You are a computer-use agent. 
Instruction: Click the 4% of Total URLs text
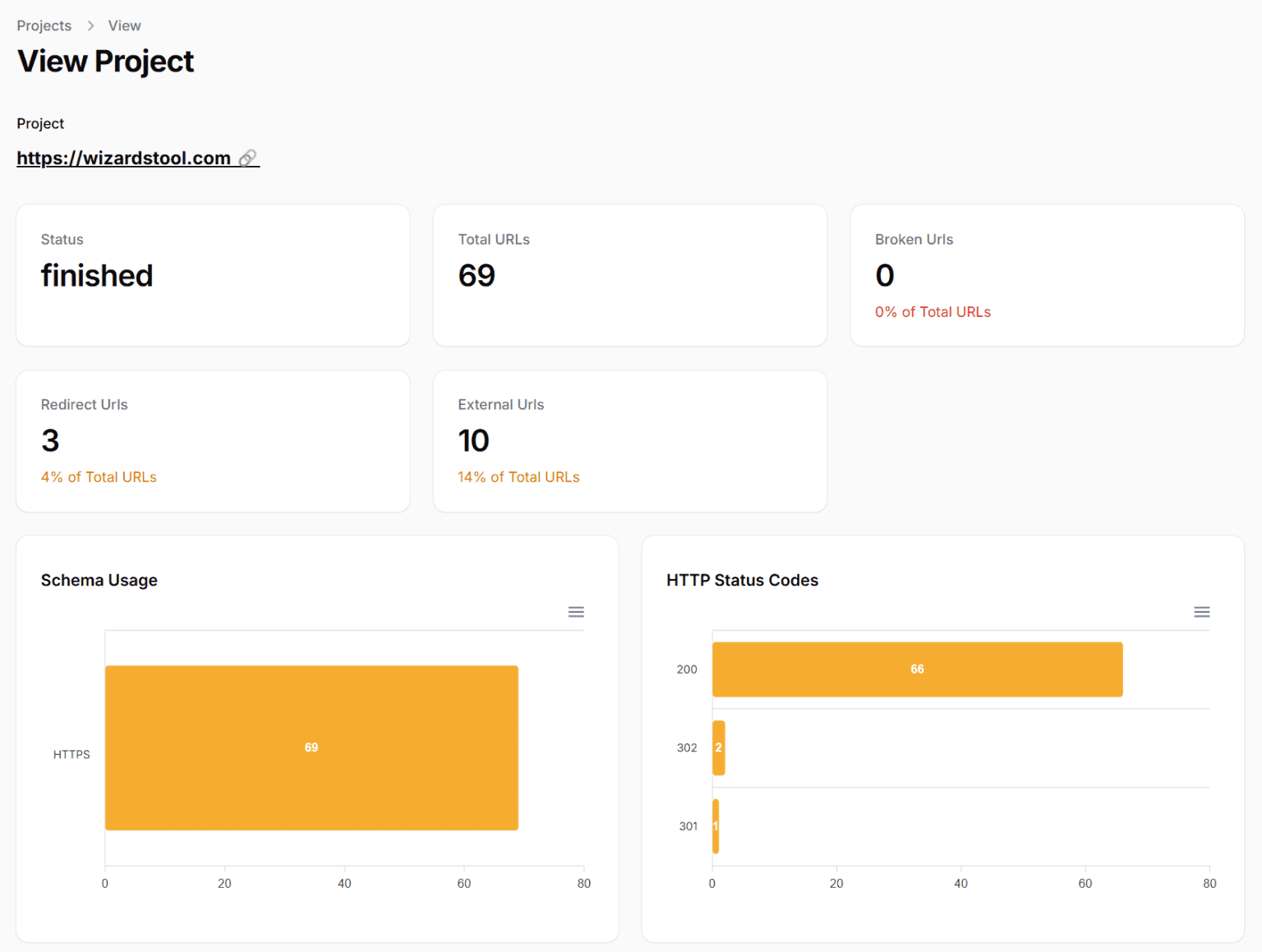pyautogui.click(x=99, y=477)
